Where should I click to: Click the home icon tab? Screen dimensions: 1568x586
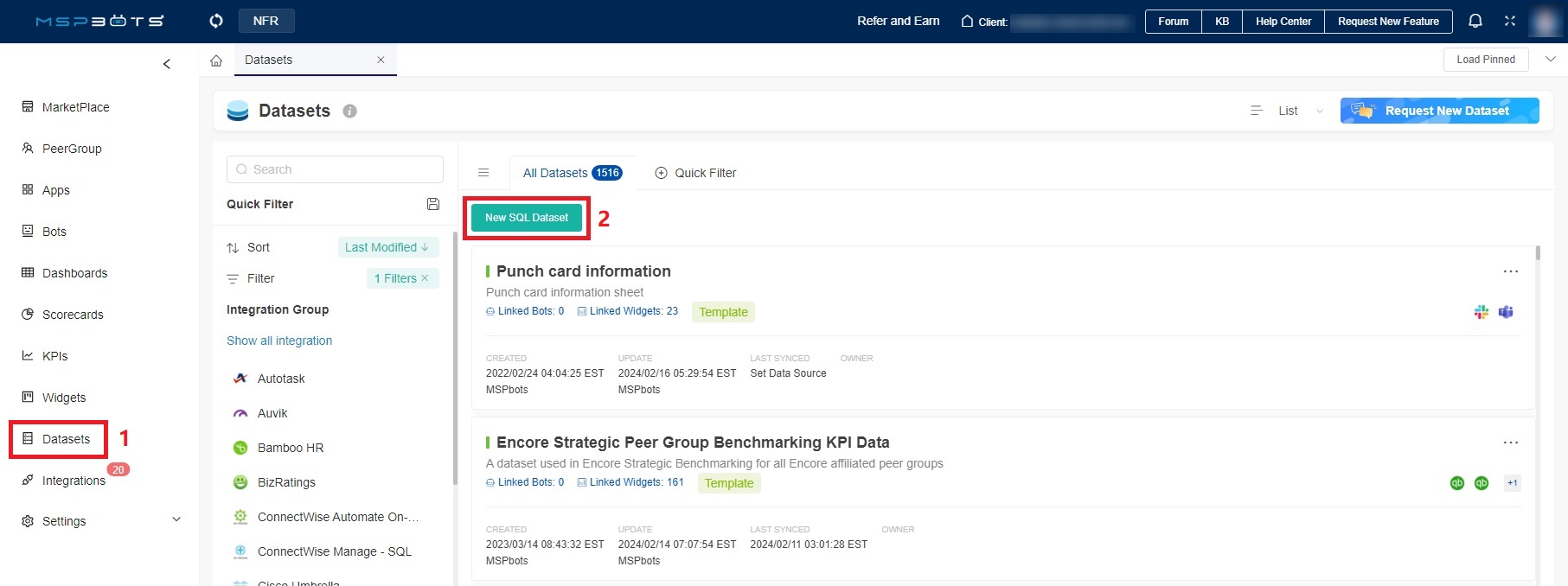[x=216, y=61]
